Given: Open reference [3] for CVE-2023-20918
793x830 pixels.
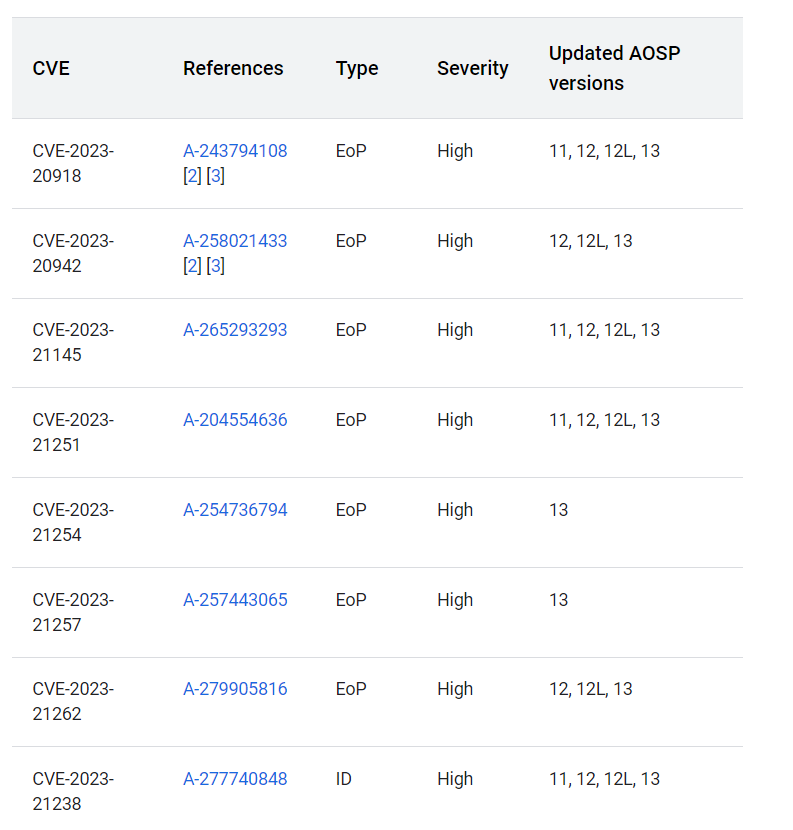Looking at the screenshot, I should click(215, 176).
